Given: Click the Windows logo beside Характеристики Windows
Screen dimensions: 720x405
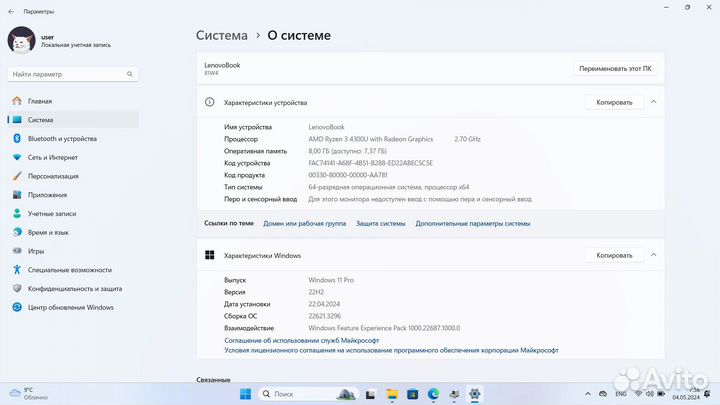Looking at the screenshot, I should [x=209, y=255].
